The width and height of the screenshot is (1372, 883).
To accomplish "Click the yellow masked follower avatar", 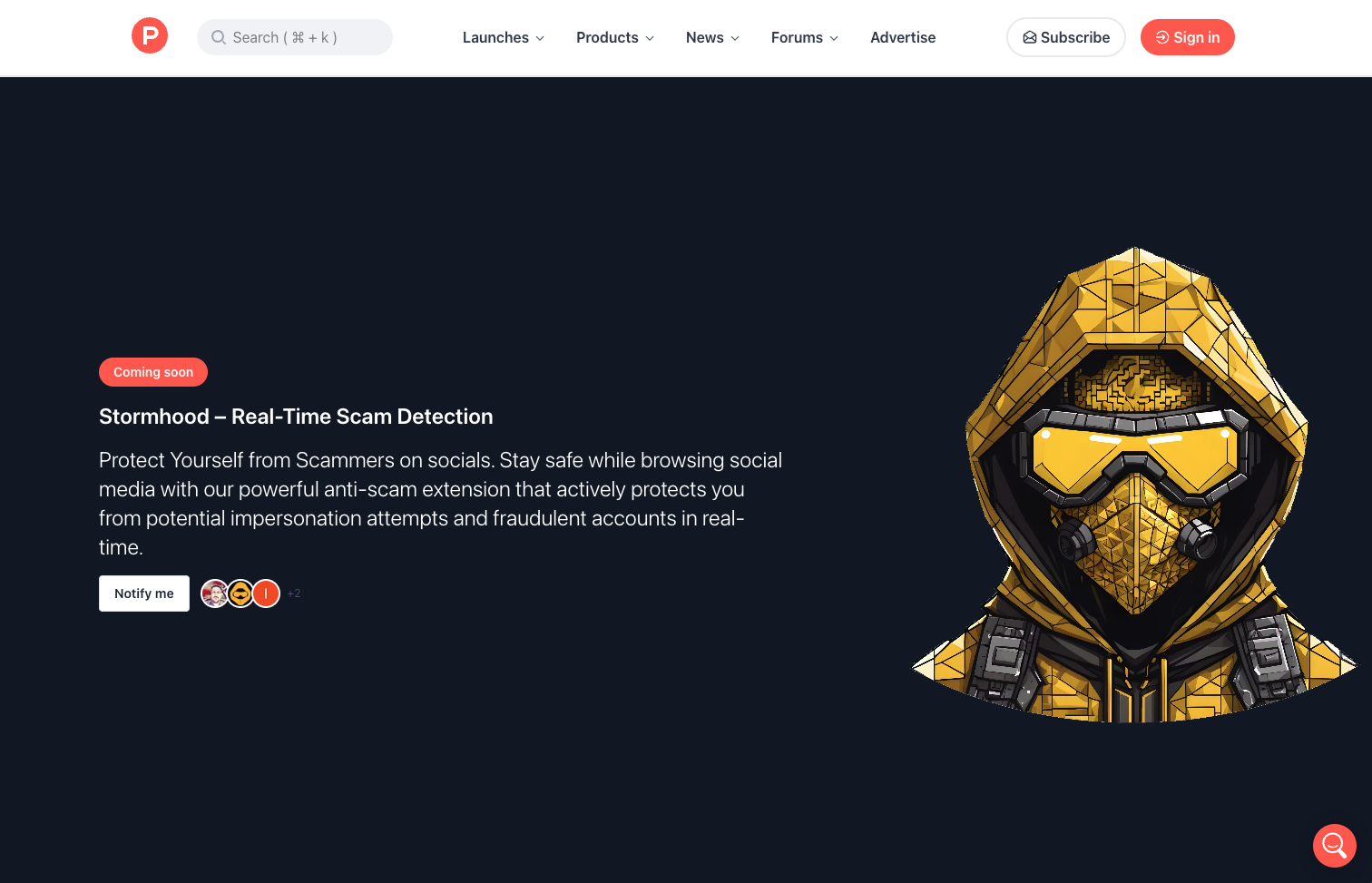I will pyautogui.click(x=240, y=594).
